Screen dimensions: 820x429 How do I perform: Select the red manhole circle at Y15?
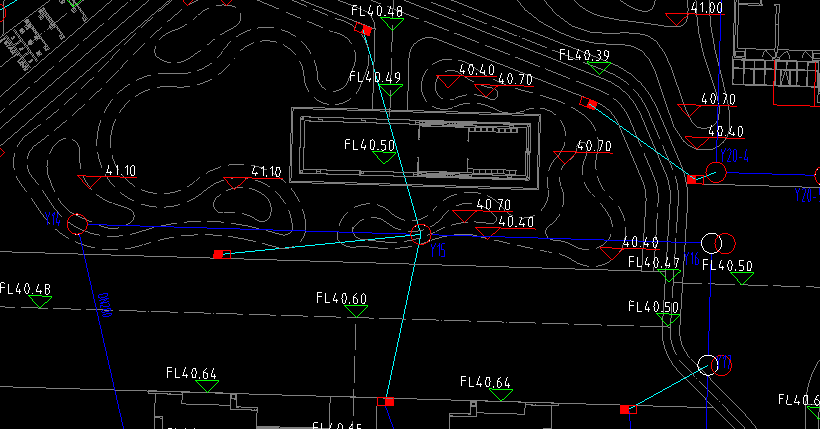point(420,234)
